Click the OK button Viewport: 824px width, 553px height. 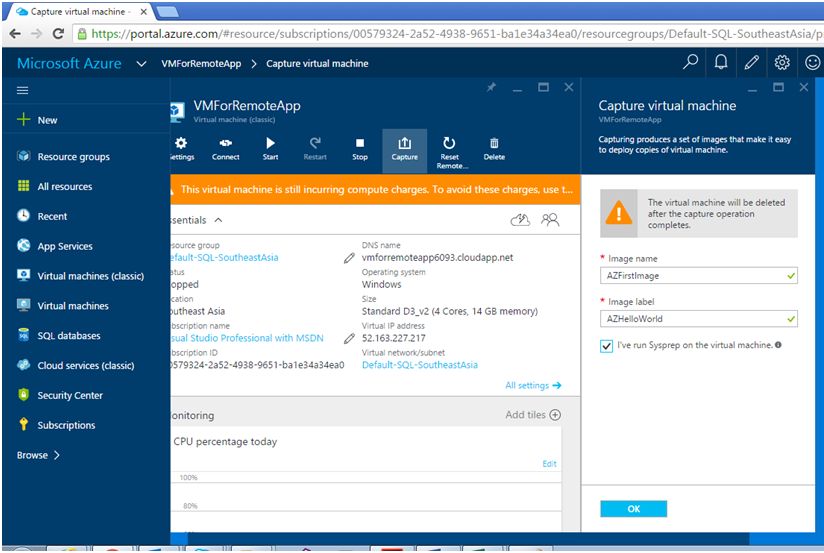click(x=633, y=508)
